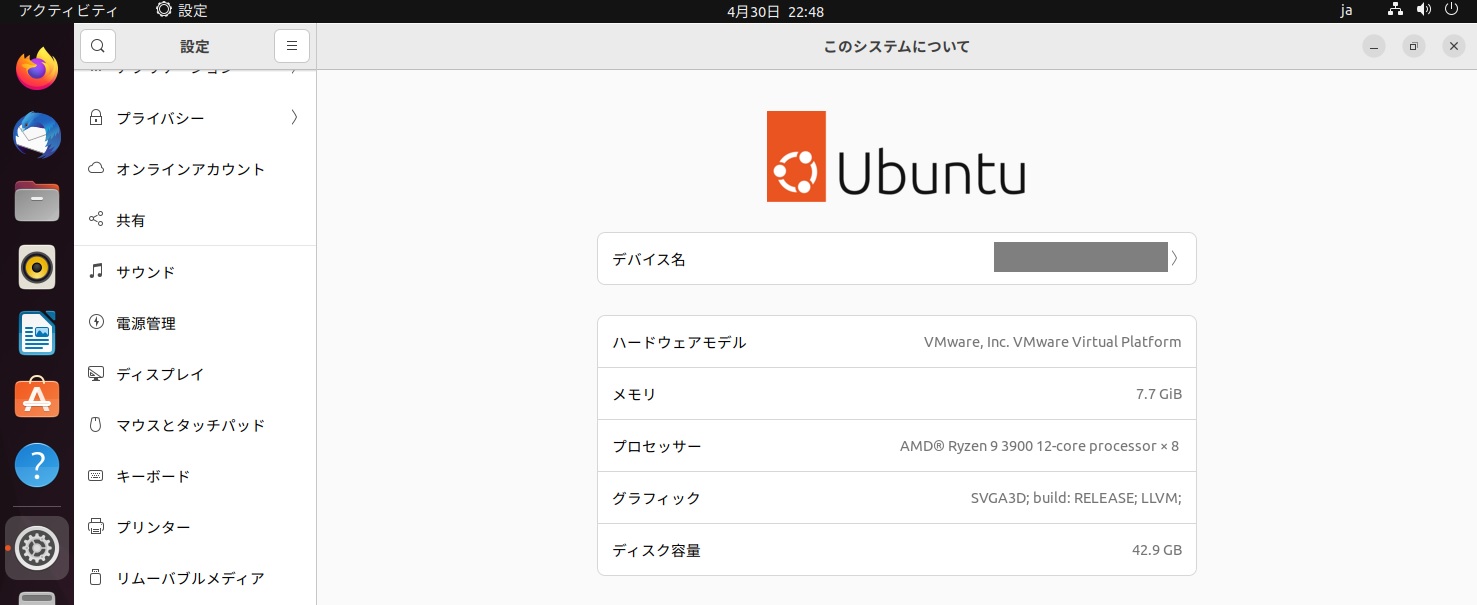Click the monitor icon for ディスプレイ
This screenshot has height=605, width=1477.
(x=96, y=373)
